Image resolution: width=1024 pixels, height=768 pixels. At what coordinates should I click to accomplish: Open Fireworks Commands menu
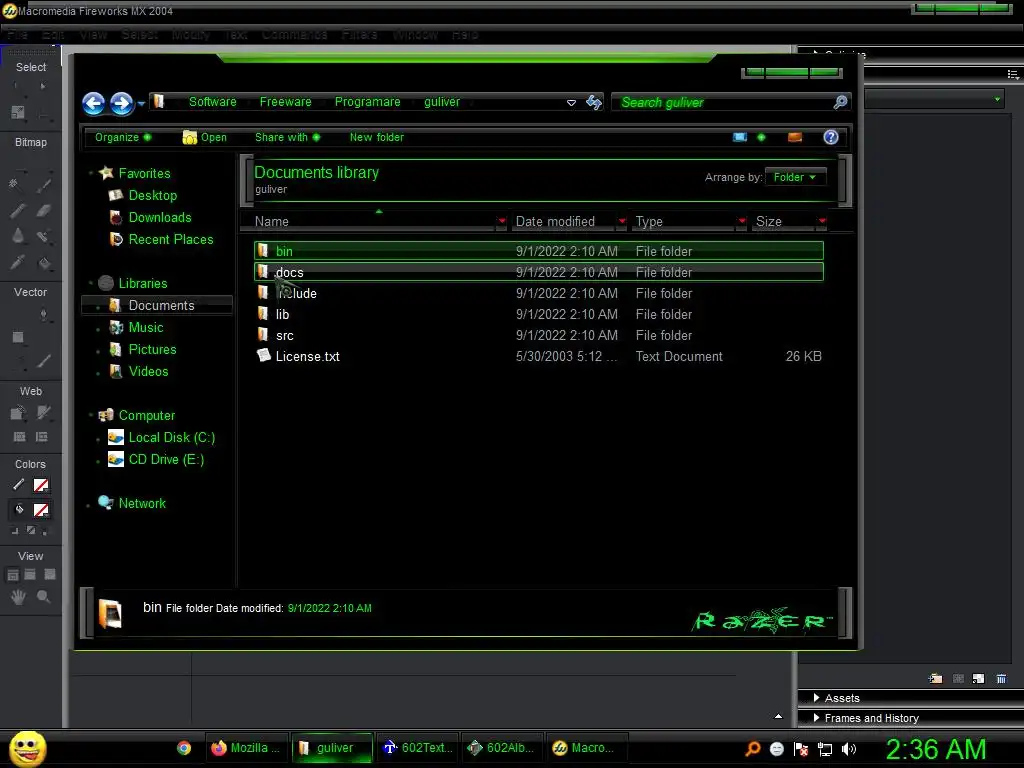coord(295,35)
